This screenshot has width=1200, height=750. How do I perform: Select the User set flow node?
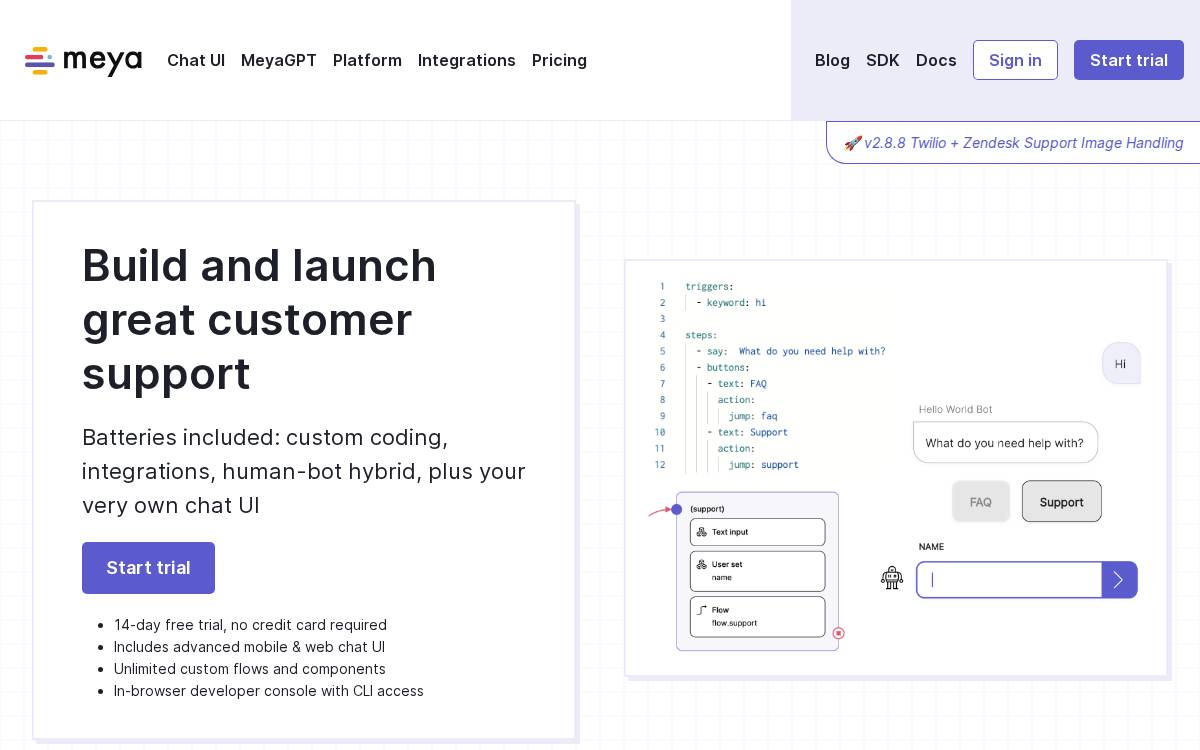pos(757,571)
